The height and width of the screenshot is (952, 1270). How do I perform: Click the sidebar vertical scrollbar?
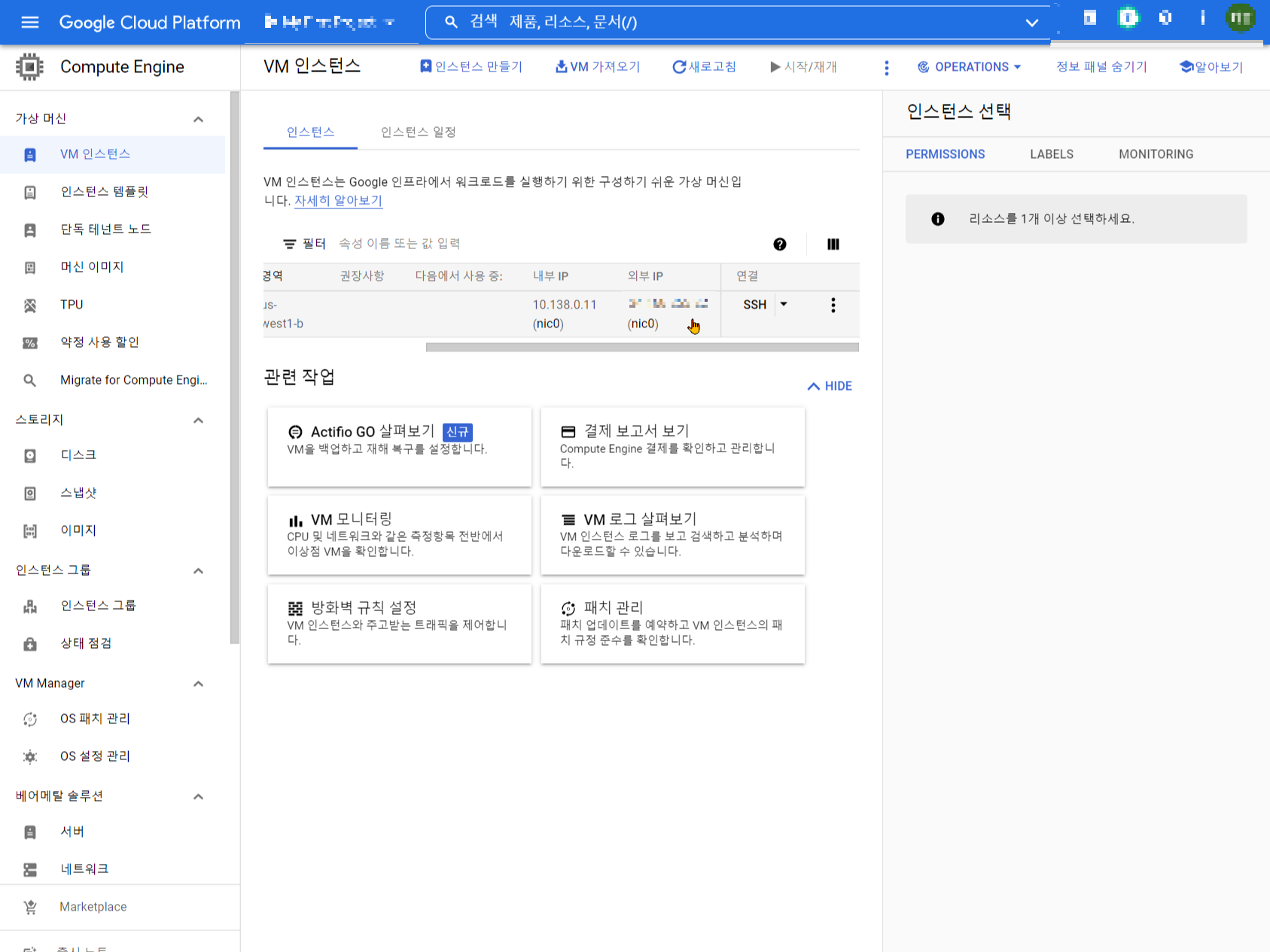pos(235,367)
